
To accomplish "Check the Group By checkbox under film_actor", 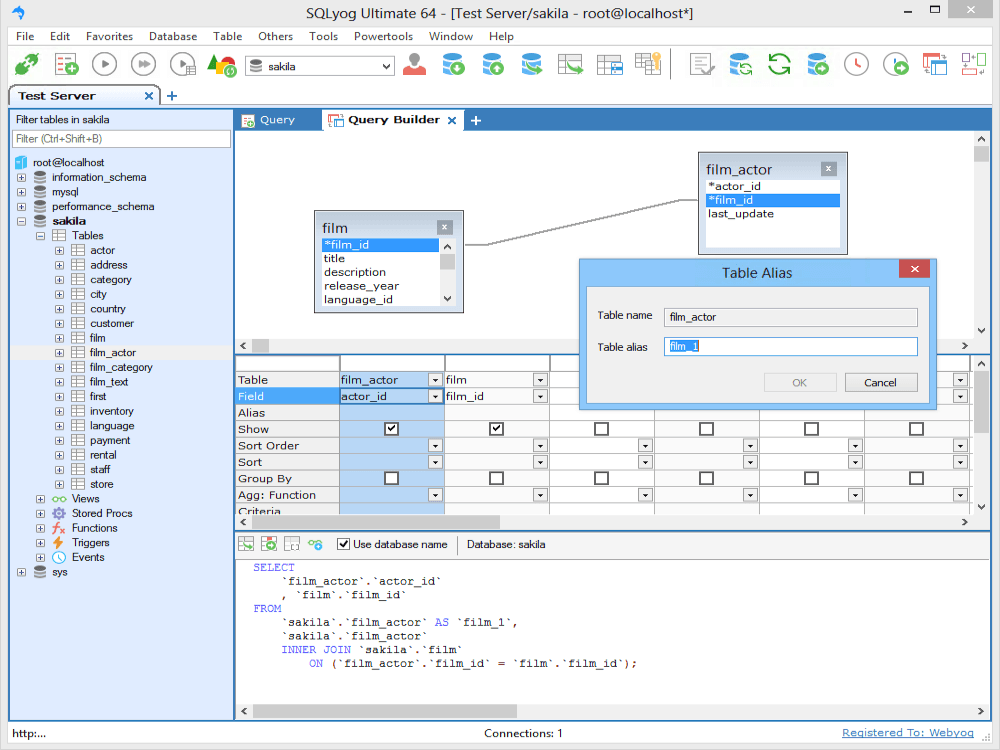I will (390, 478).
